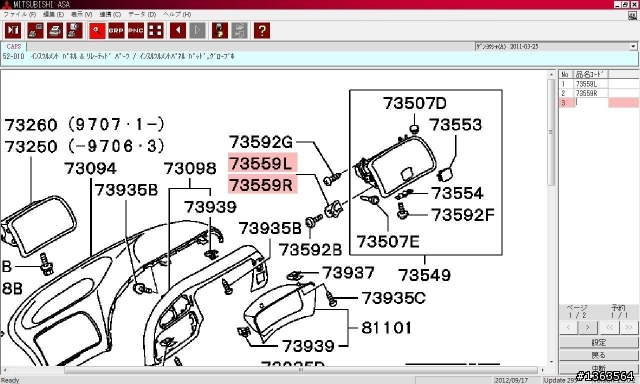
Task: Click part number 73260 in the diagram
Action: 31,124
